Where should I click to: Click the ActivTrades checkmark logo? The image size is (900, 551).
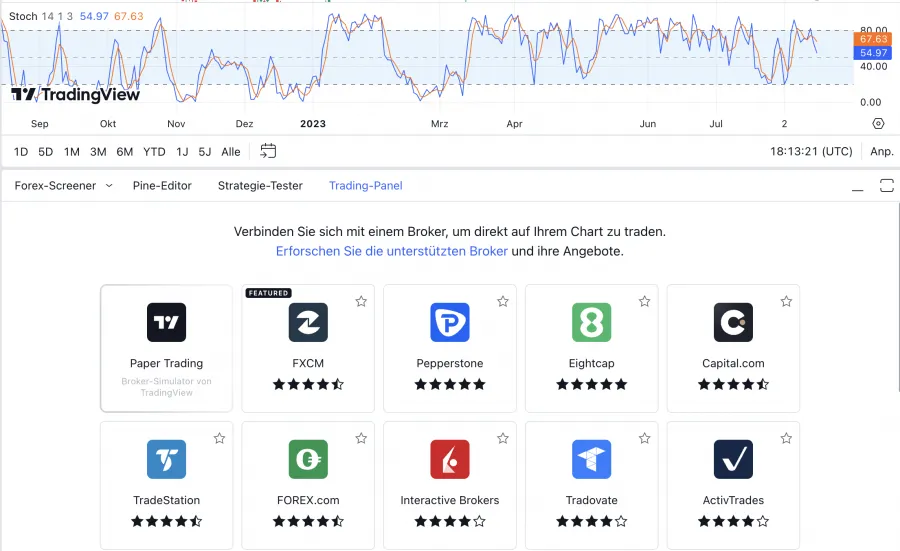pos(733,459)
